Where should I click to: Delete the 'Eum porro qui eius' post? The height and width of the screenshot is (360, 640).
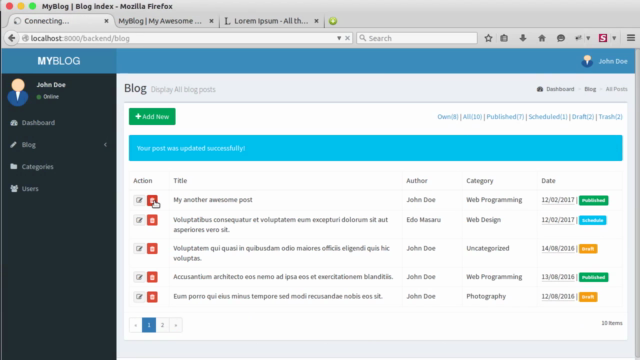pos(152,297)
